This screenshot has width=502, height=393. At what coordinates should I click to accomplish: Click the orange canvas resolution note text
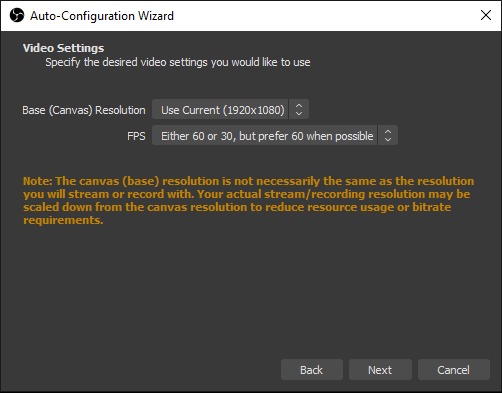pos(248,200)
